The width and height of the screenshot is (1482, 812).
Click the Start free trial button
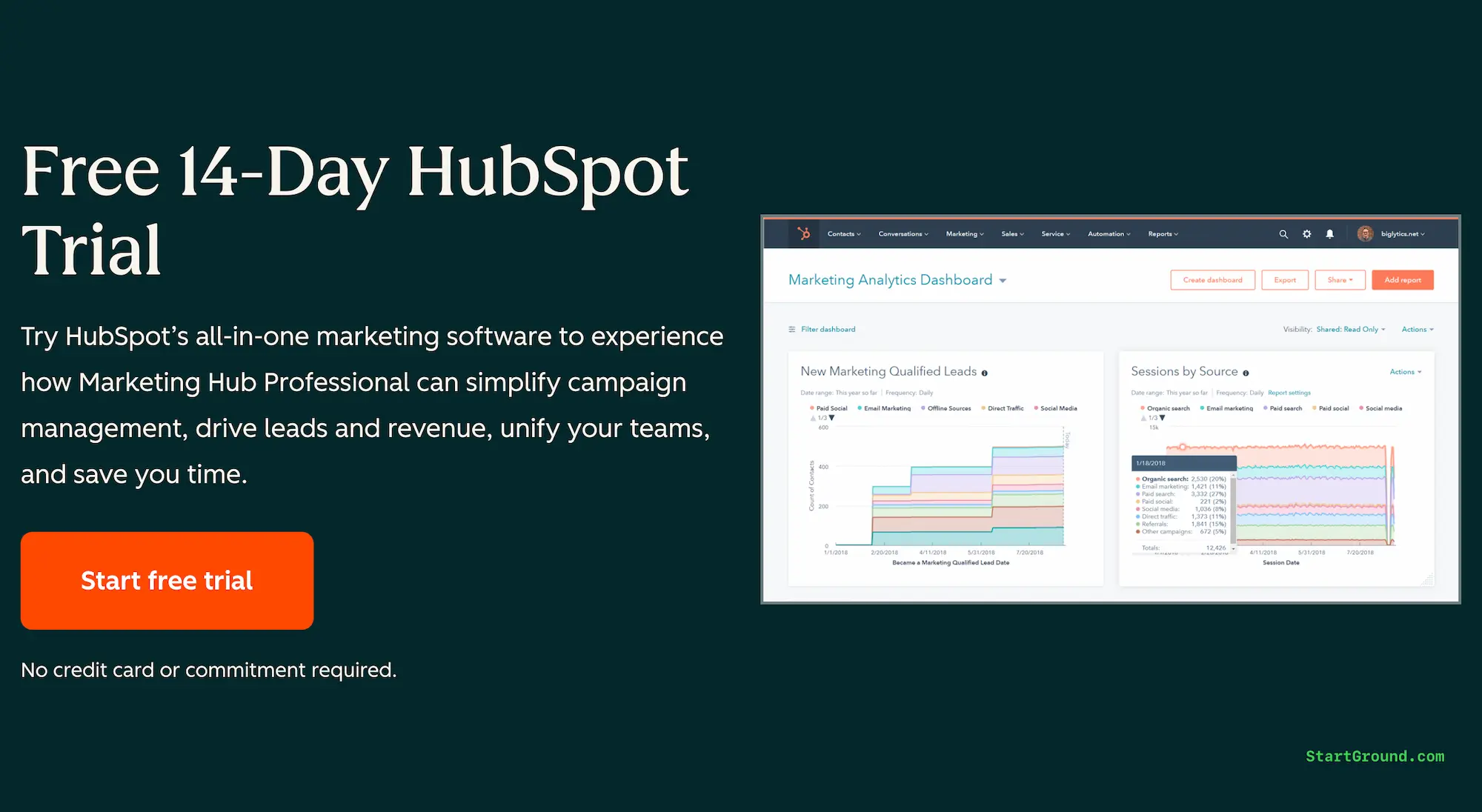pyautogui.click(x=167, y=580)
